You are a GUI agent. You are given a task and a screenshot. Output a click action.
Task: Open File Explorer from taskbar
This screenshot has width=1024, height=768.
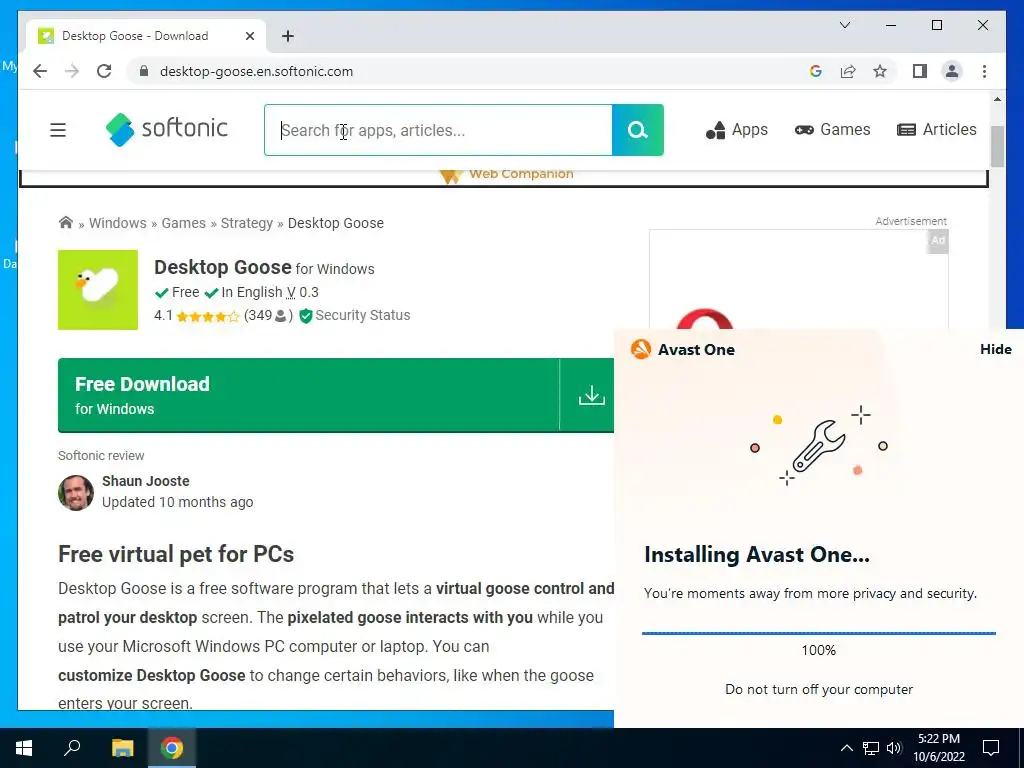click(x=122, y=748)
